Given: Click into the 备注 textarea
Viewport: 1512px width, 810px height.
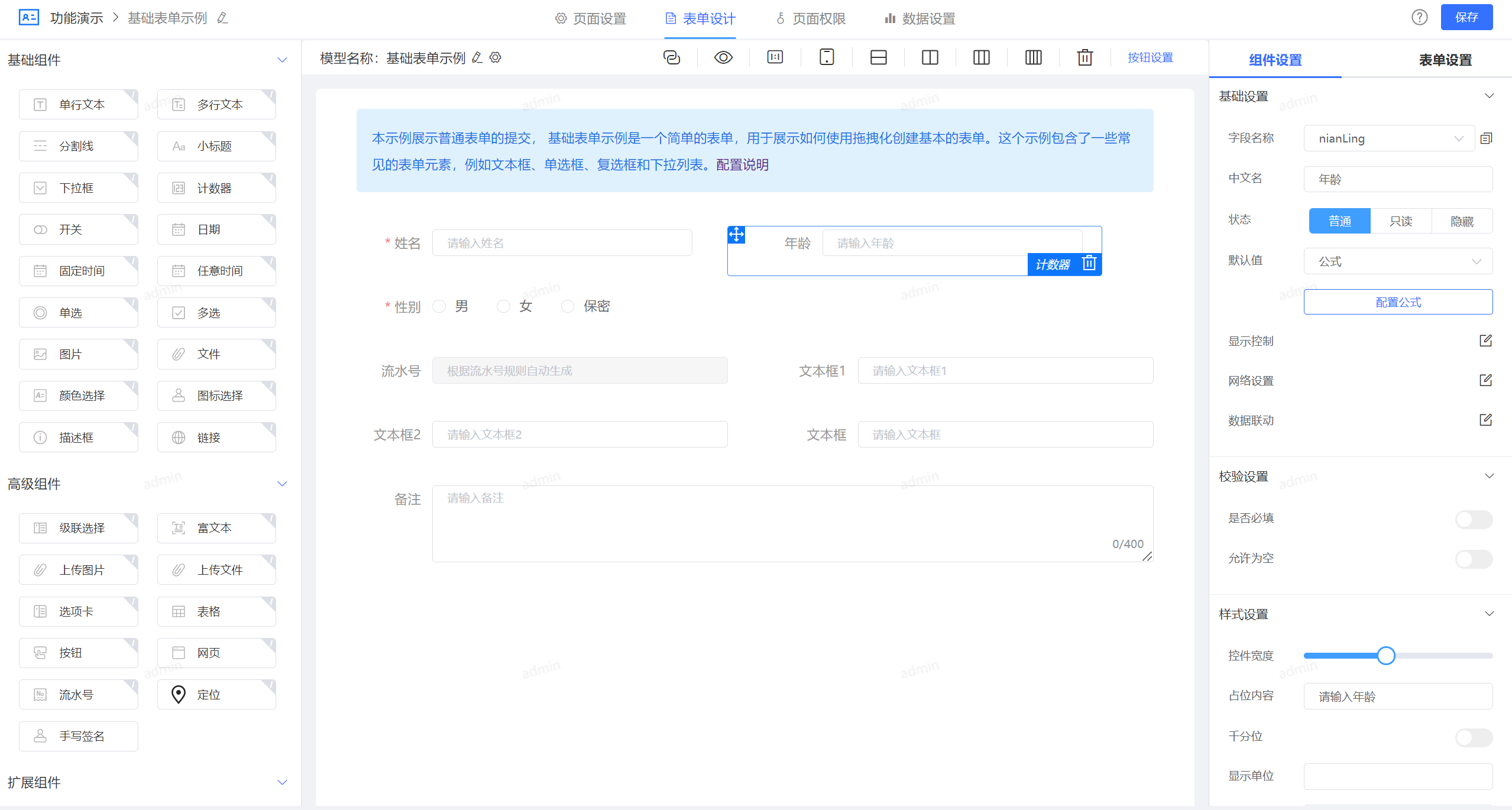Looking at the screenshot, I should 792,524.
